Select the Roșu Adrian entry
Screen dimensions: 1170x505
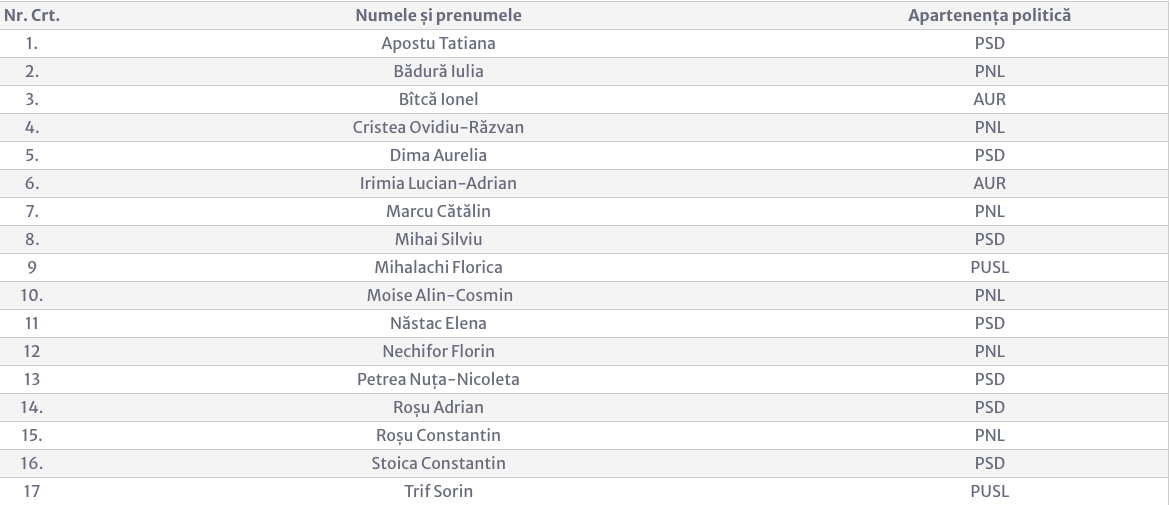pos(438,407)
